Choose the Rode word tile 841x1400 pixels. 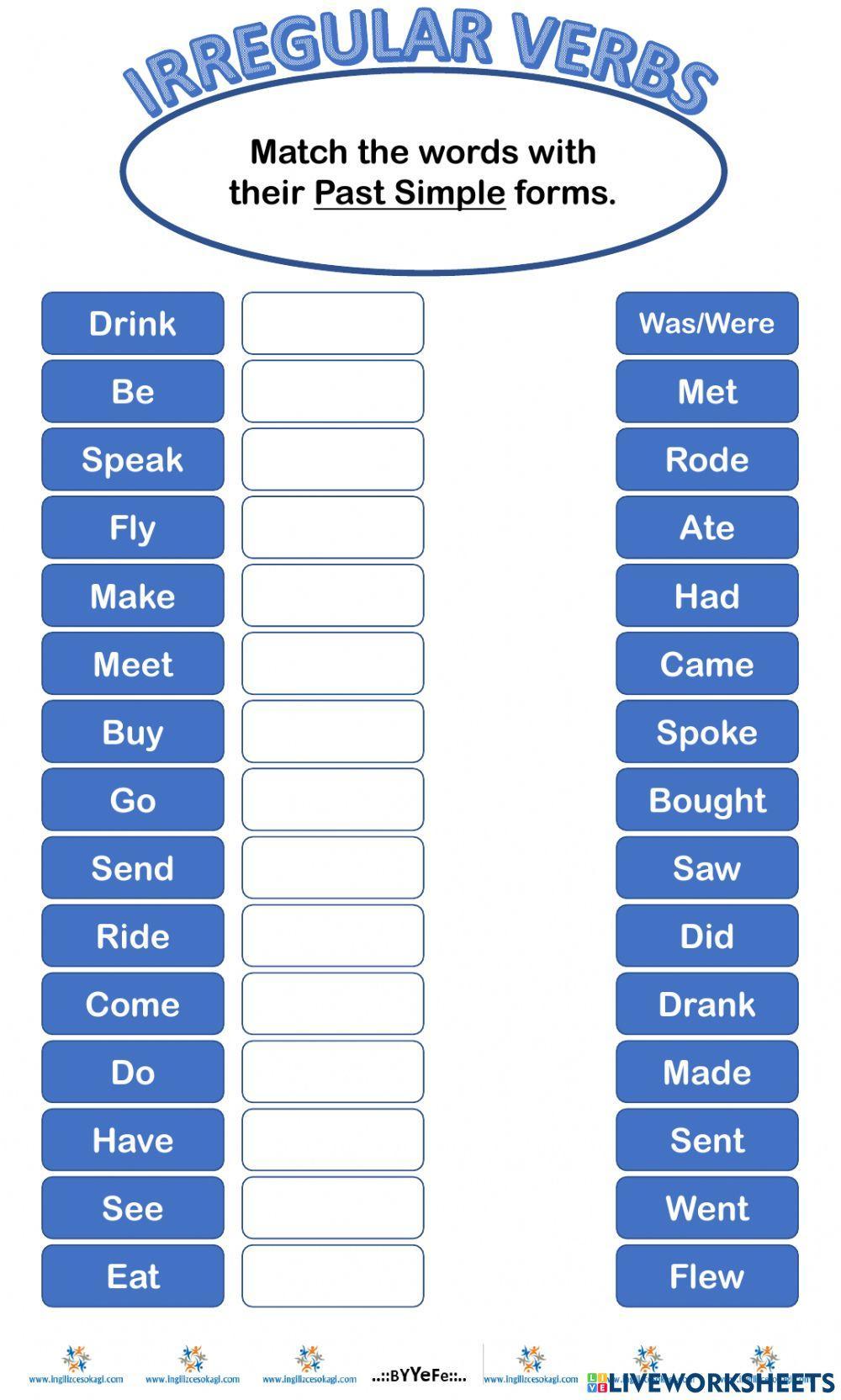point(706,459)
